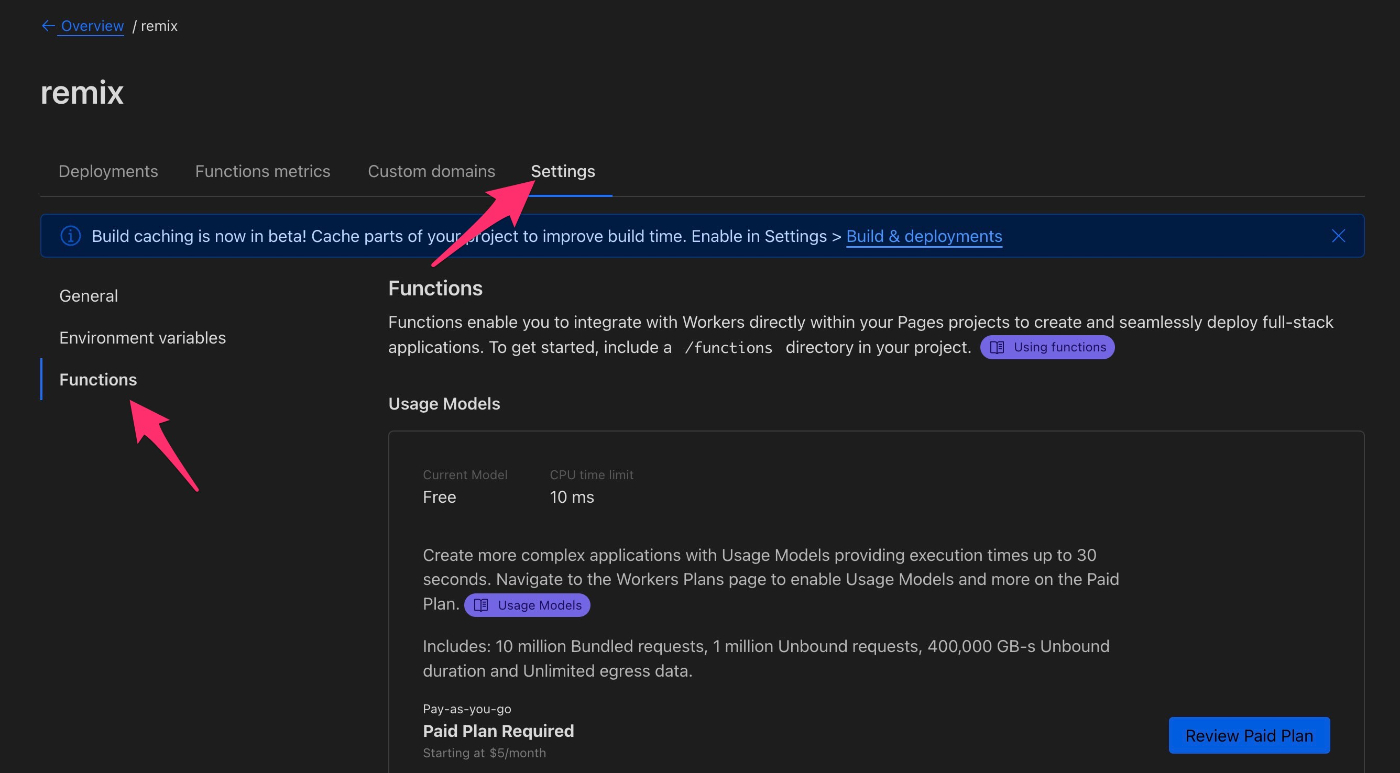The width and height of the screenshot is (1400, 773).
Task: Click the Review Paid Plan button
Action: [x=1249, y=736]
